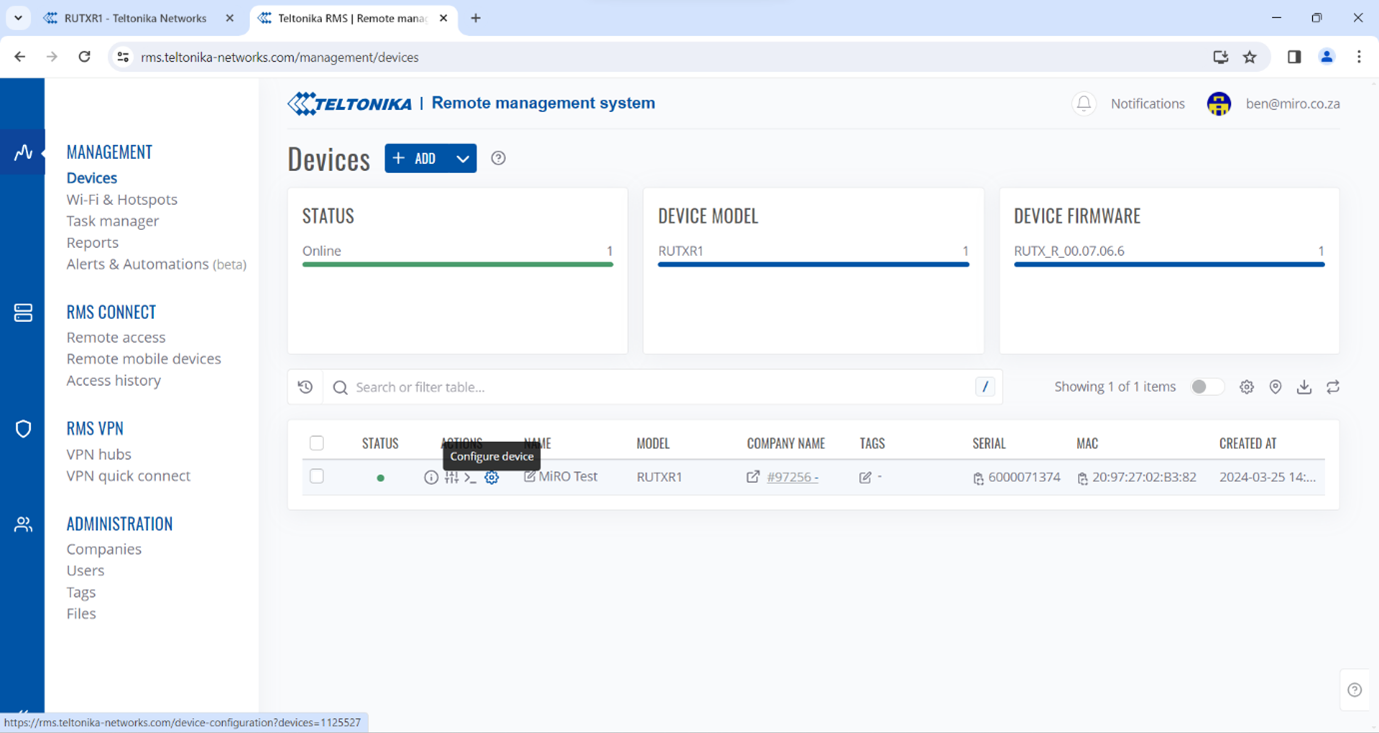Click the Configure device gear icon
This screenshot has height=733, width=1379.
click(x=491, y=478)
